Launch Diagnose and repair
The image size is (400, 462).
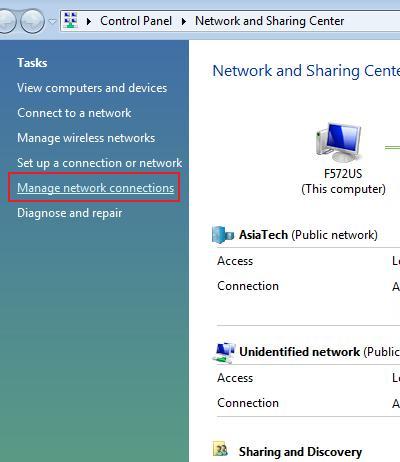(x=70, y=213)
